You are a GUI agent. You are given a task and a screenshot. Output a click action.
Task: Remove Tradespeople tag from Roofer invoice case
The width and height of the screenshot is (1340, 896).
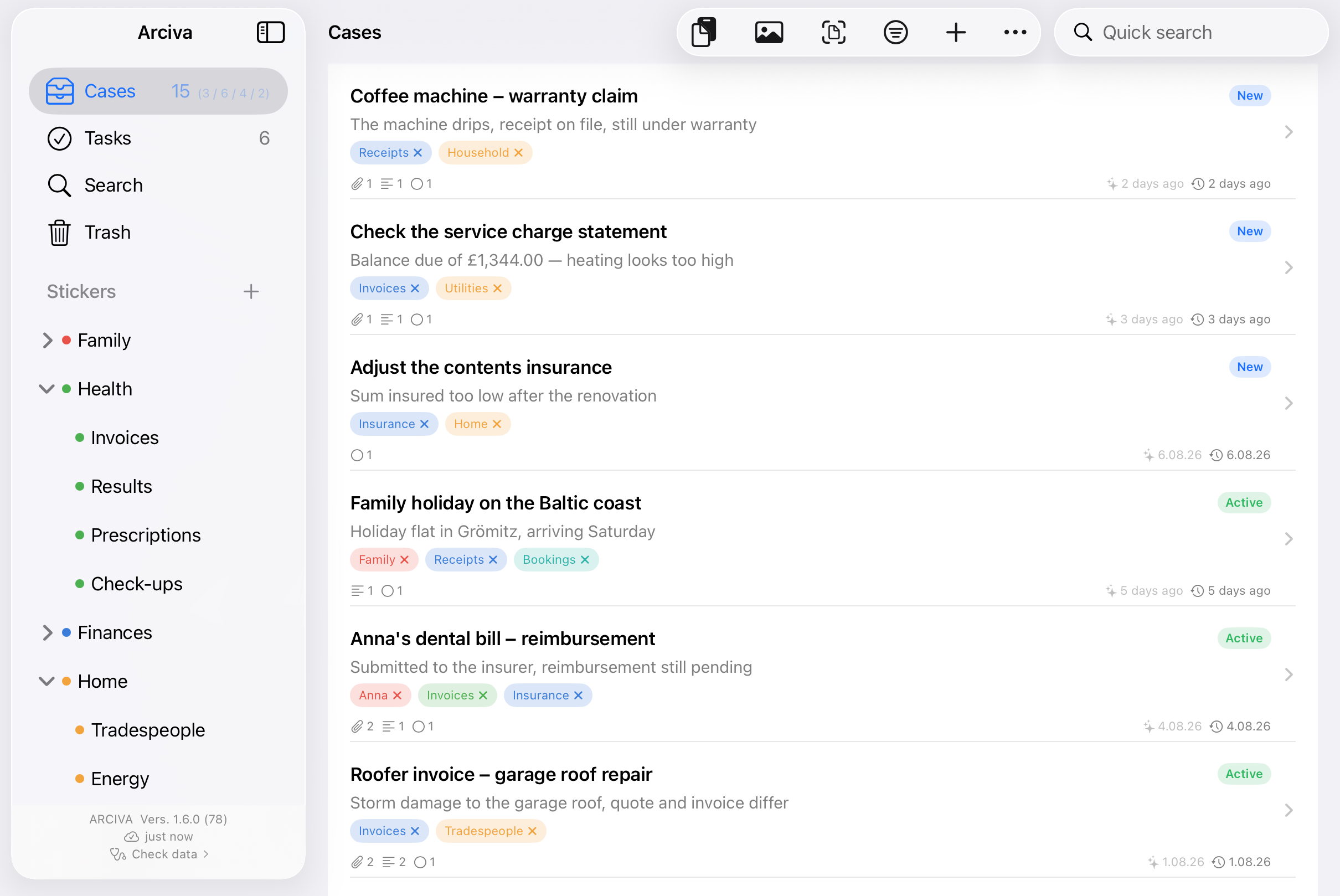[532, 831]
